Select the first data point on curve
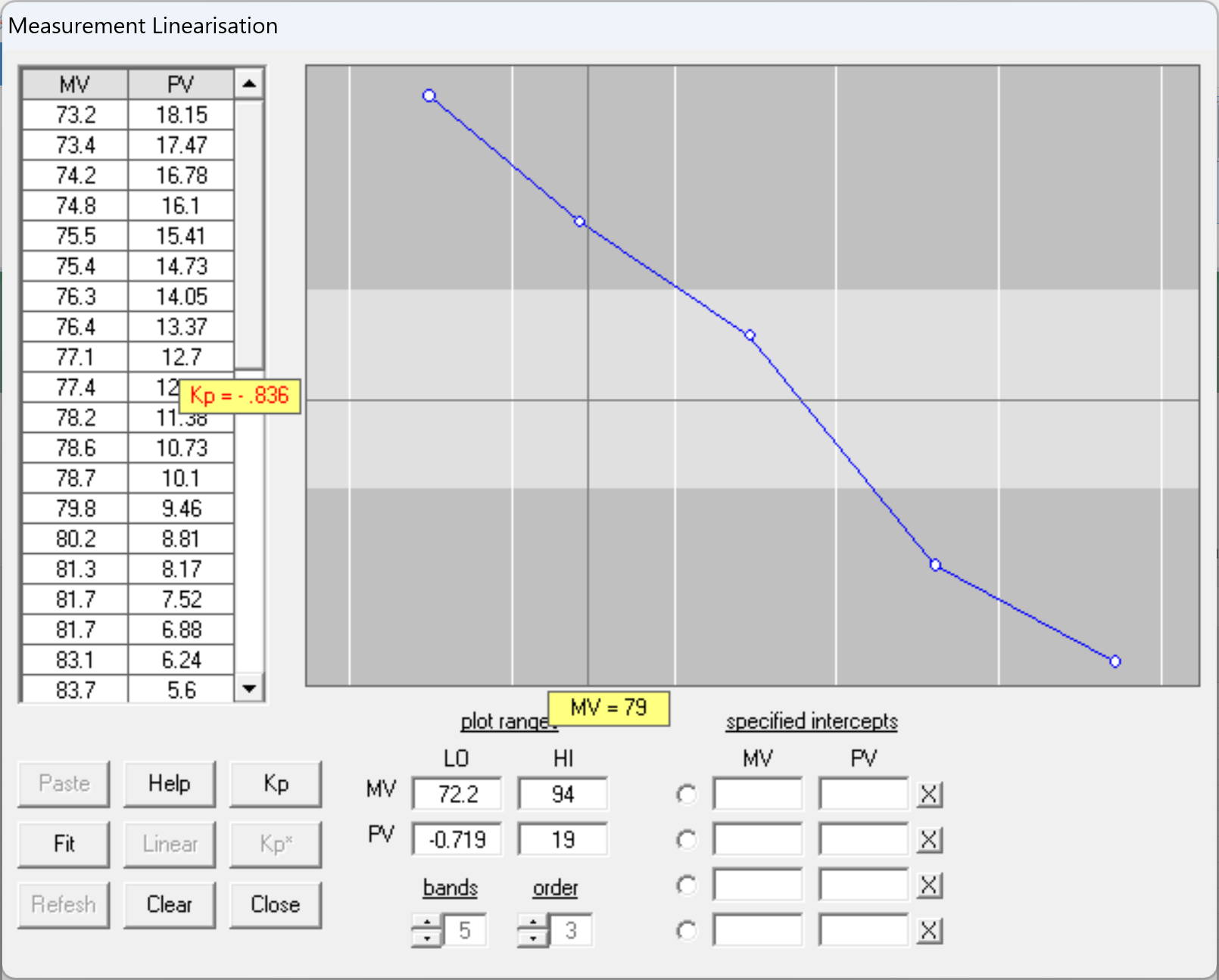Viewport: 1219px width, 980px height. tap(429, 96)
